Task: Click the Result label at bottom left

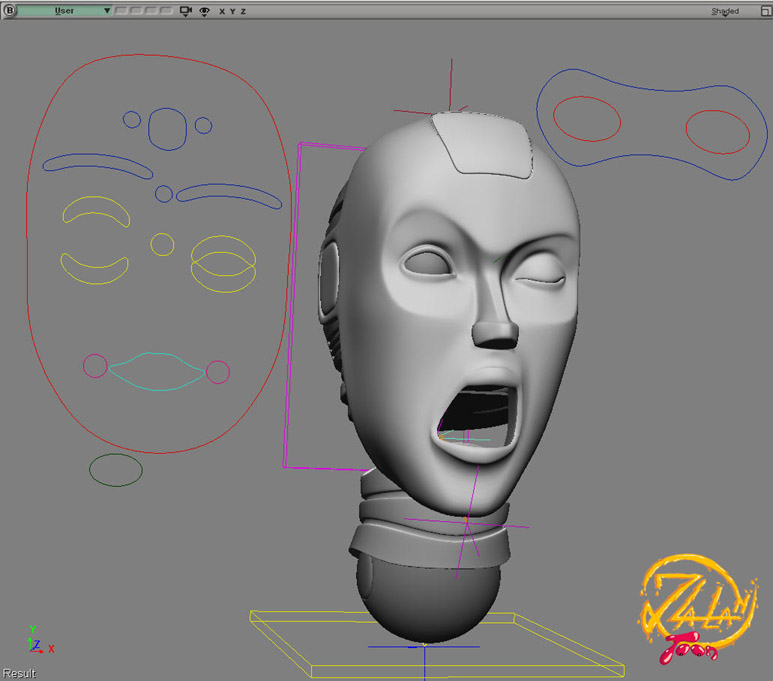Action: pyautogui.click(x=19, y=673)
